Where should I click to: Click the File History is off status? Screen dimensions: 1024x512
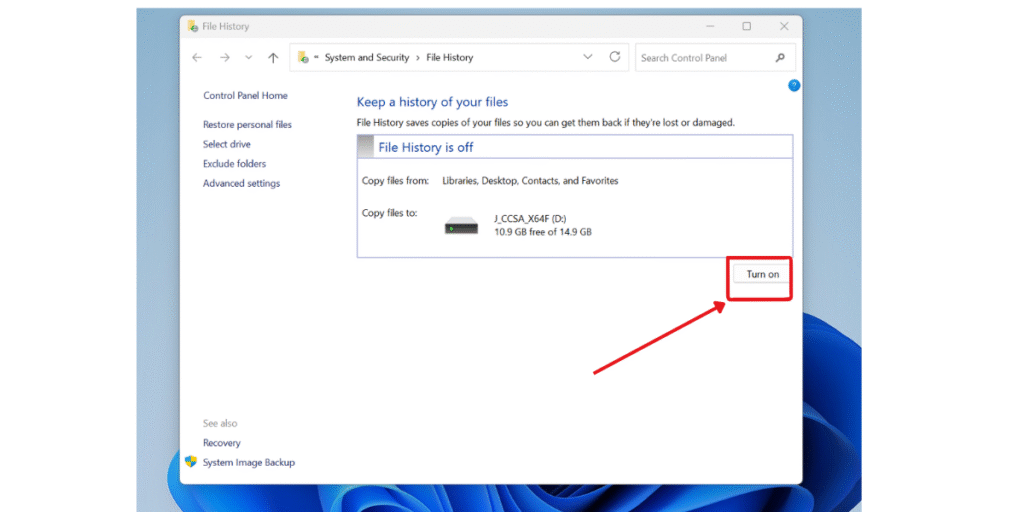pyautogui.click(x=426, y=148)
